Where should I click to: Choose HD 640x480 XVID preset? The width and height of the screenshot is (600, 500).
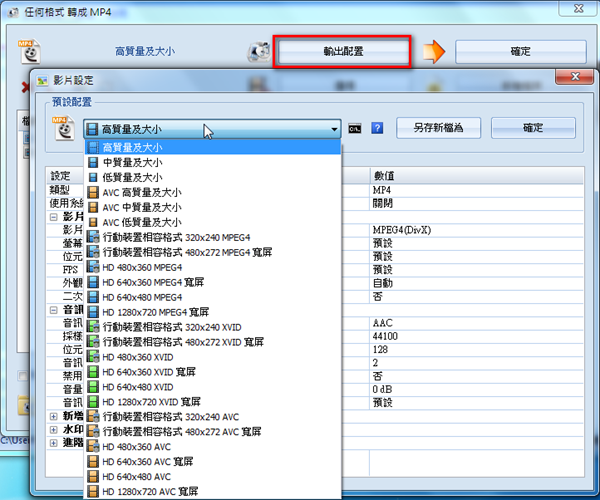pyautogui.click(x=212, y=387)
